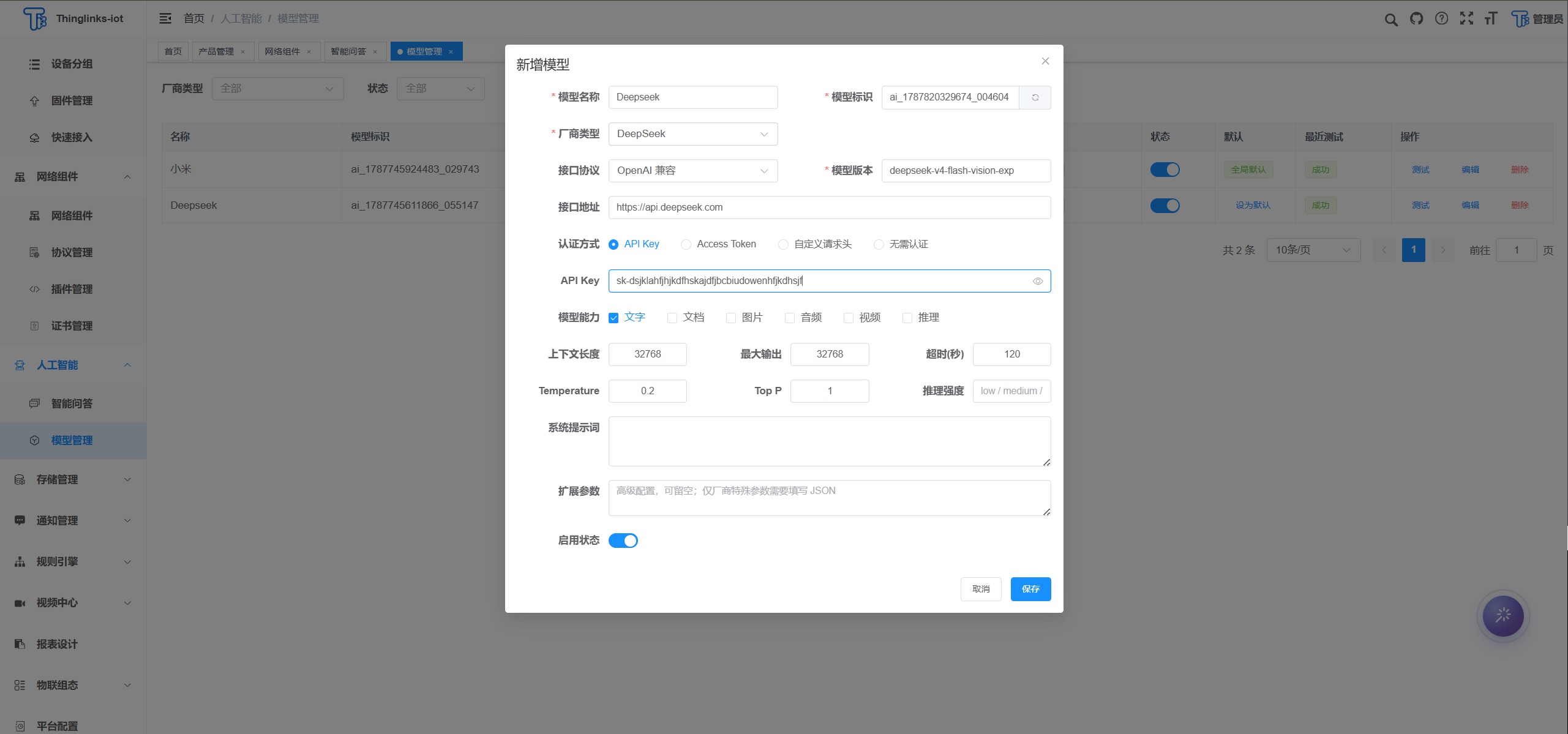Toggle the Deepseek row status switch
This screenshot has width=1568, height=734.
coord(1165,206)
